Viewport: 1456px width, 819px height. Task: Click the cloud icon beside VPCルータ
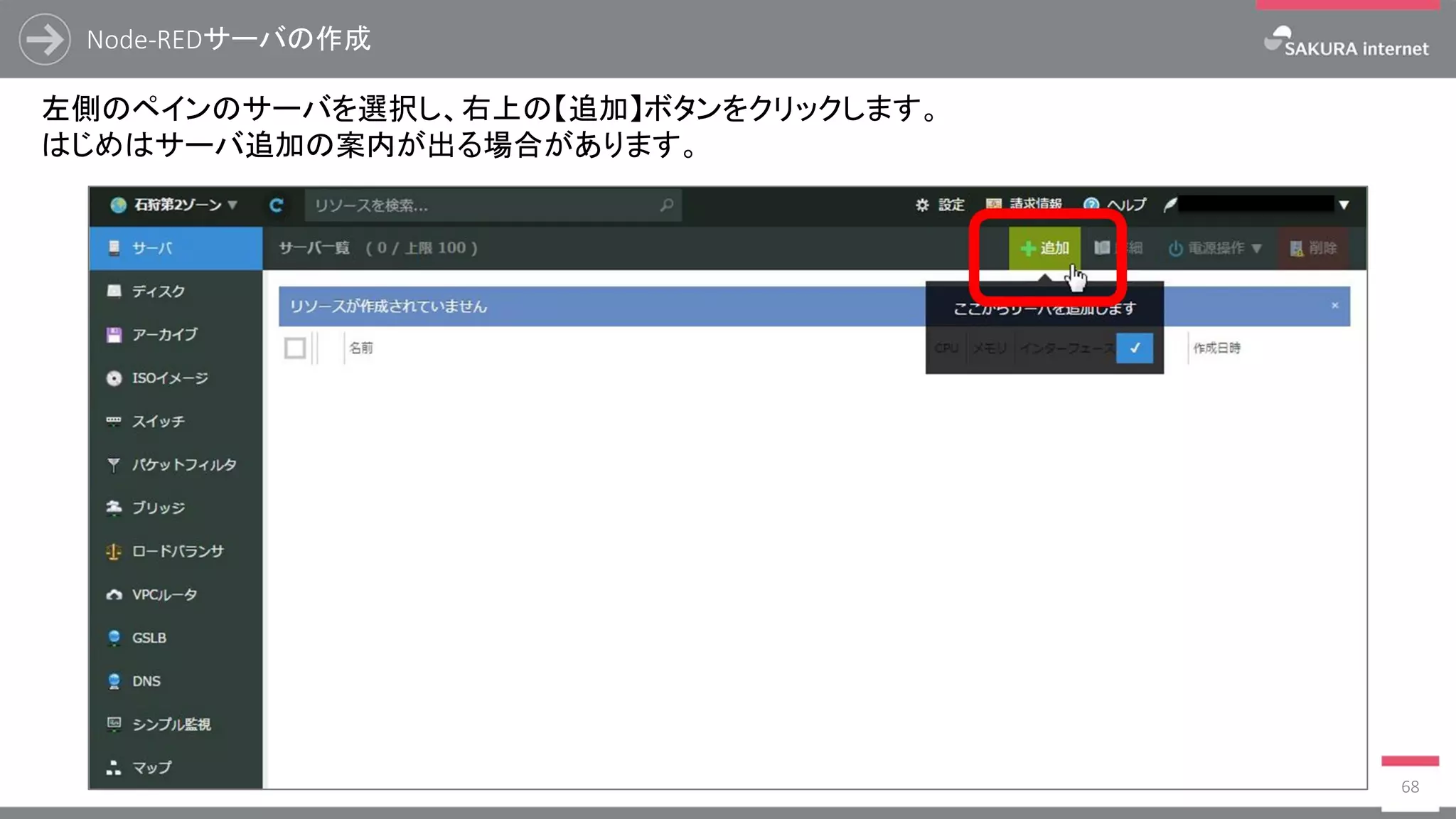(x=114, y=595)
